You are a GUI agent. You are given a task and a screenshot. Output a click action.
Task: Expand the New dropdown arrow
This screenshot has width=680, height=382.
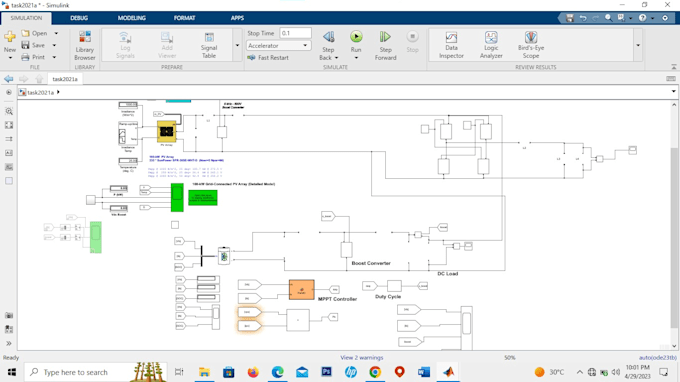(10, 58)
